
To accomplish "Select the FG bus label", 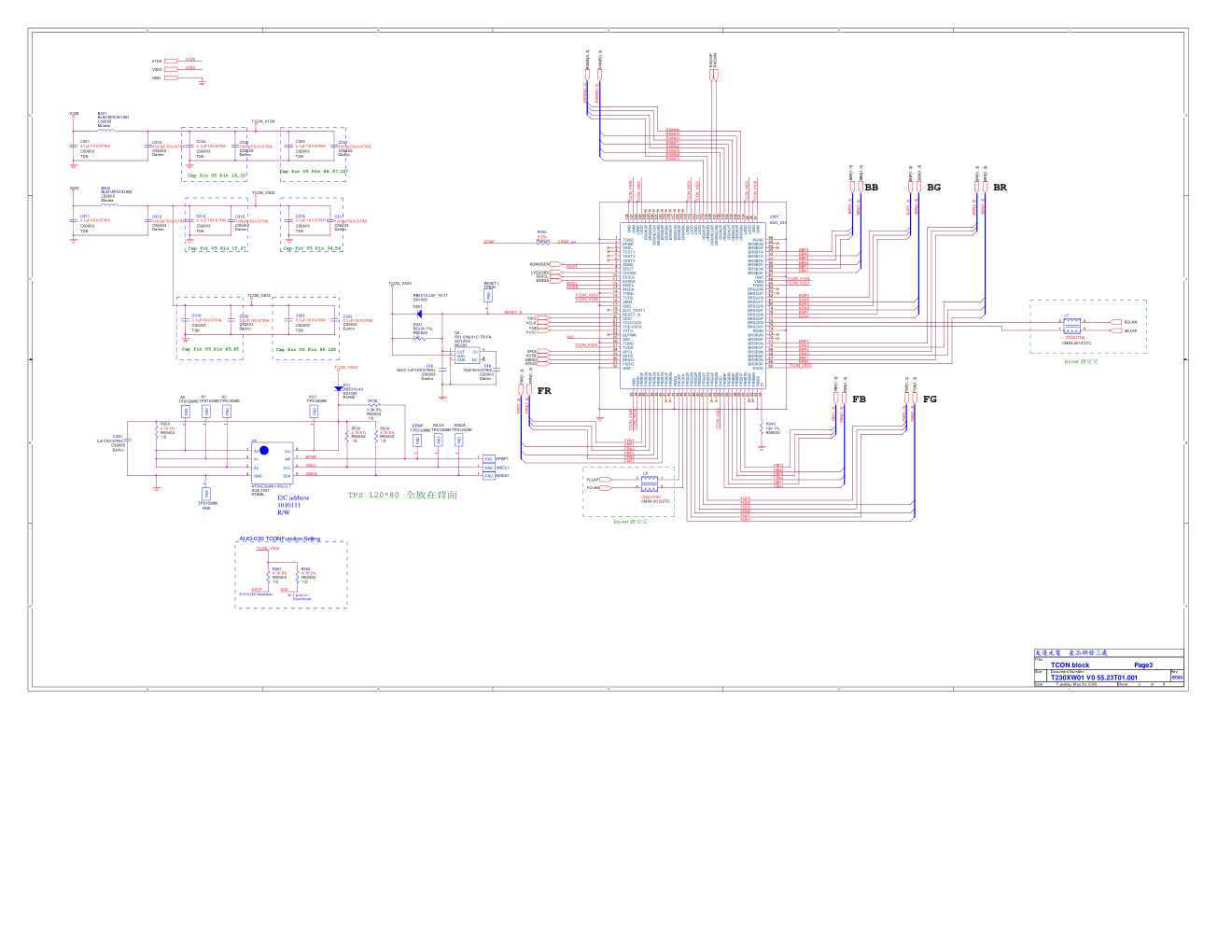I will tap(930, 399).
